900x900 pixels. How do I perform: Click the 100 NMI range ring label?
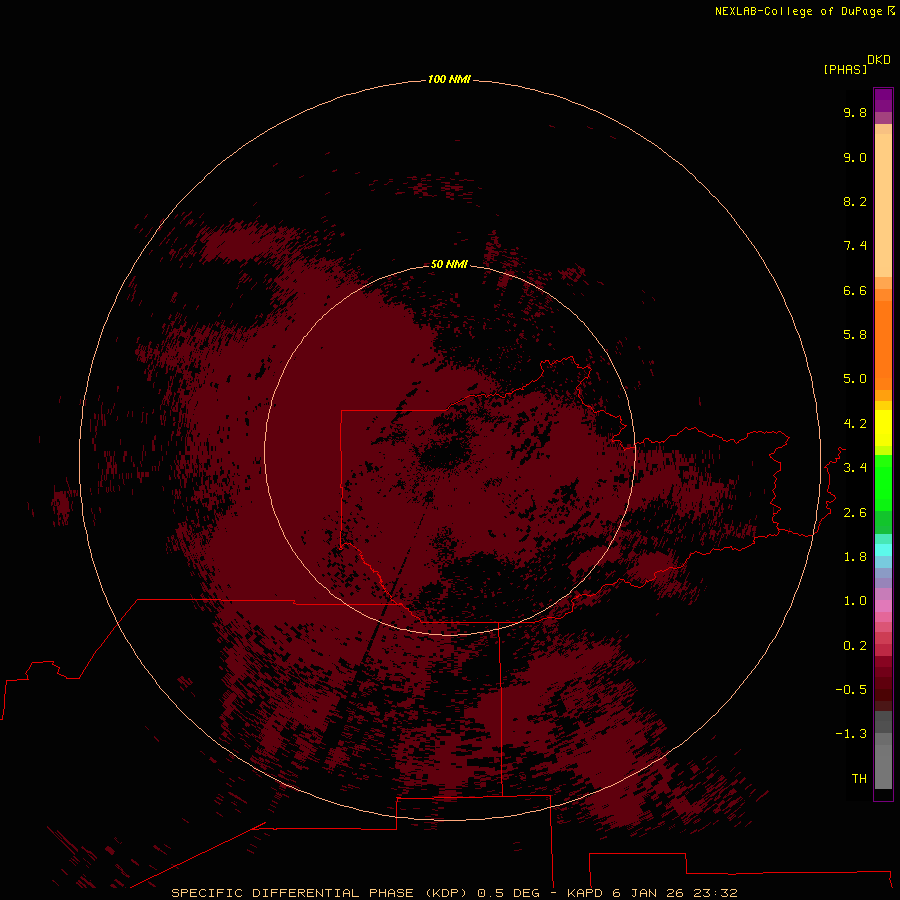tap(449, 79)
